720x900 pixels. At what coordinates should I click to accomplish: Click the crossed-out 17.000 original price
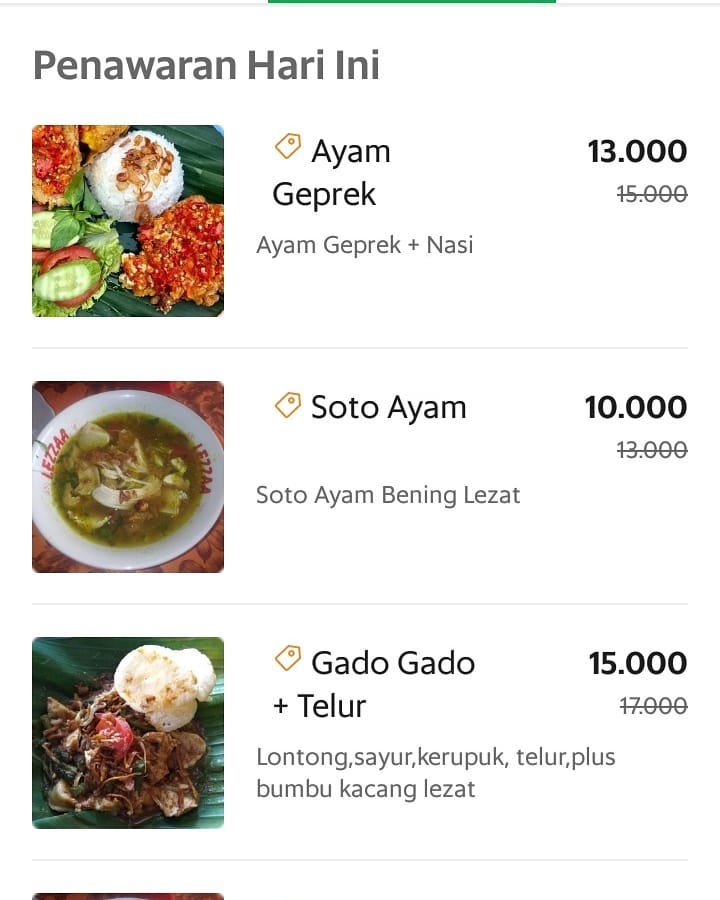(x=653, y=707)
